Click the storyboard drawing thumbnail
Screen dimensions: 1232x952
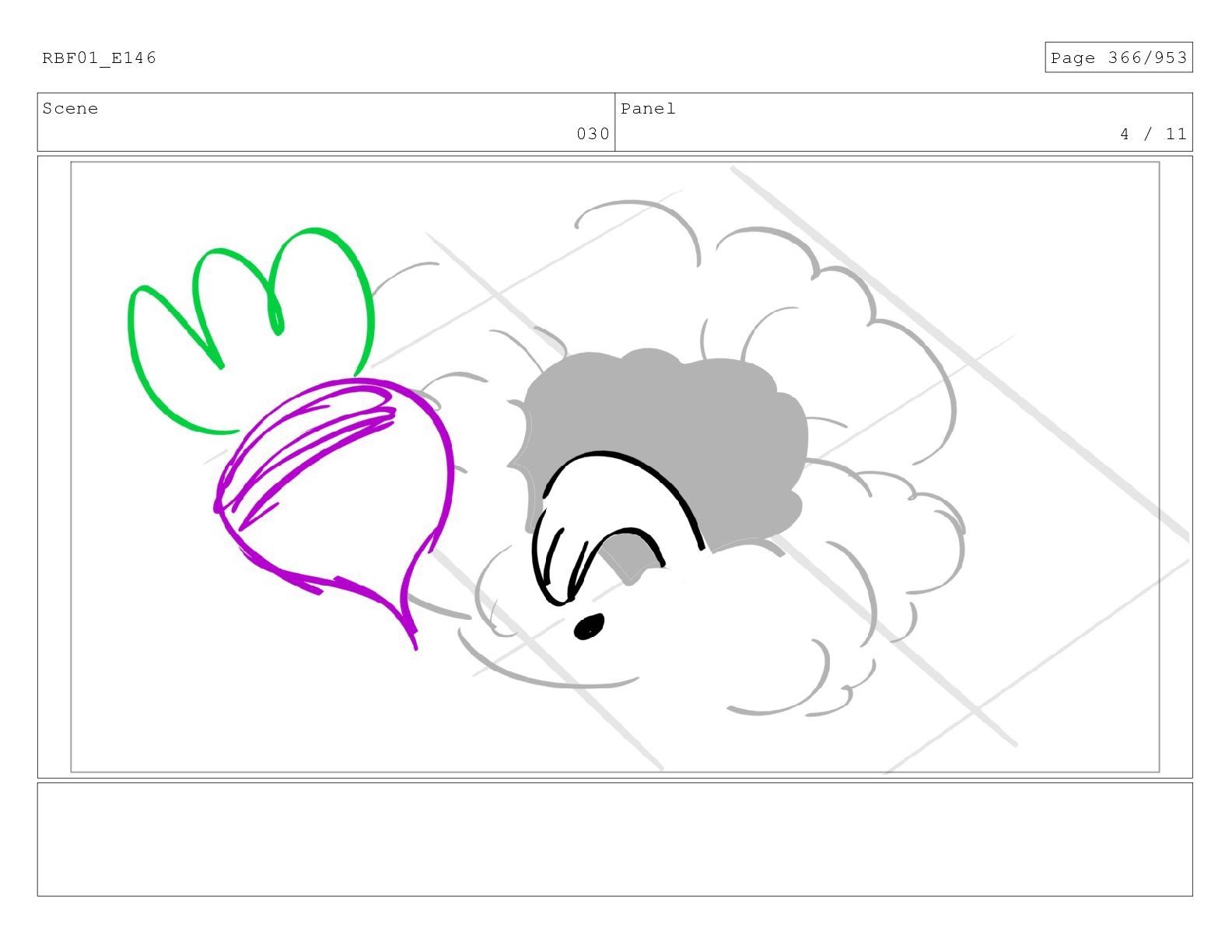614,467
